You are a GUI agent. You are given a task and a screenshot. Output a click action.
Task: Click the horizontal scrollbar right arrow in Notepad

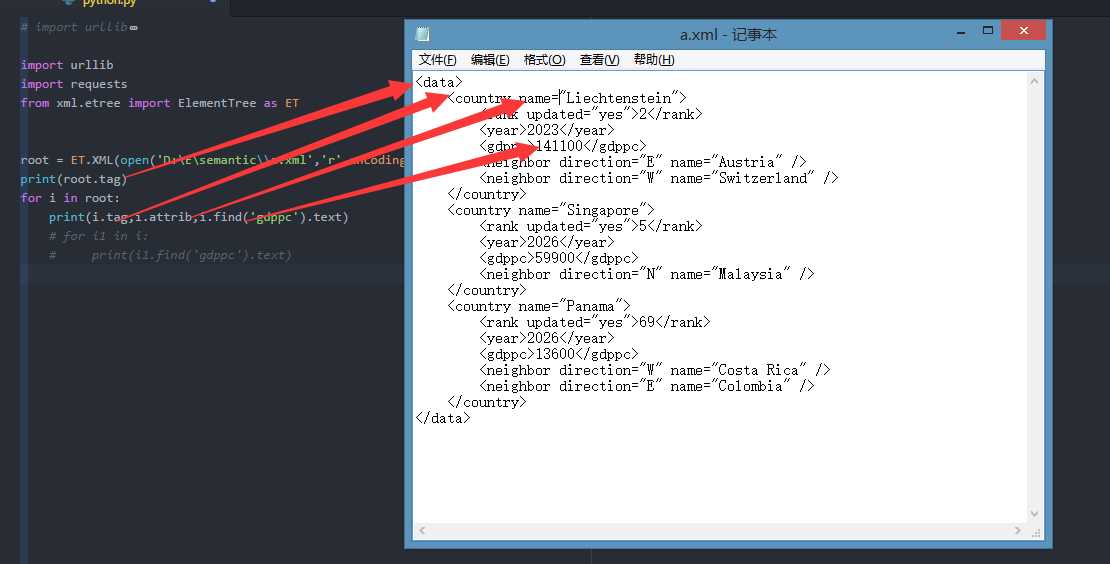[1018, 530]
